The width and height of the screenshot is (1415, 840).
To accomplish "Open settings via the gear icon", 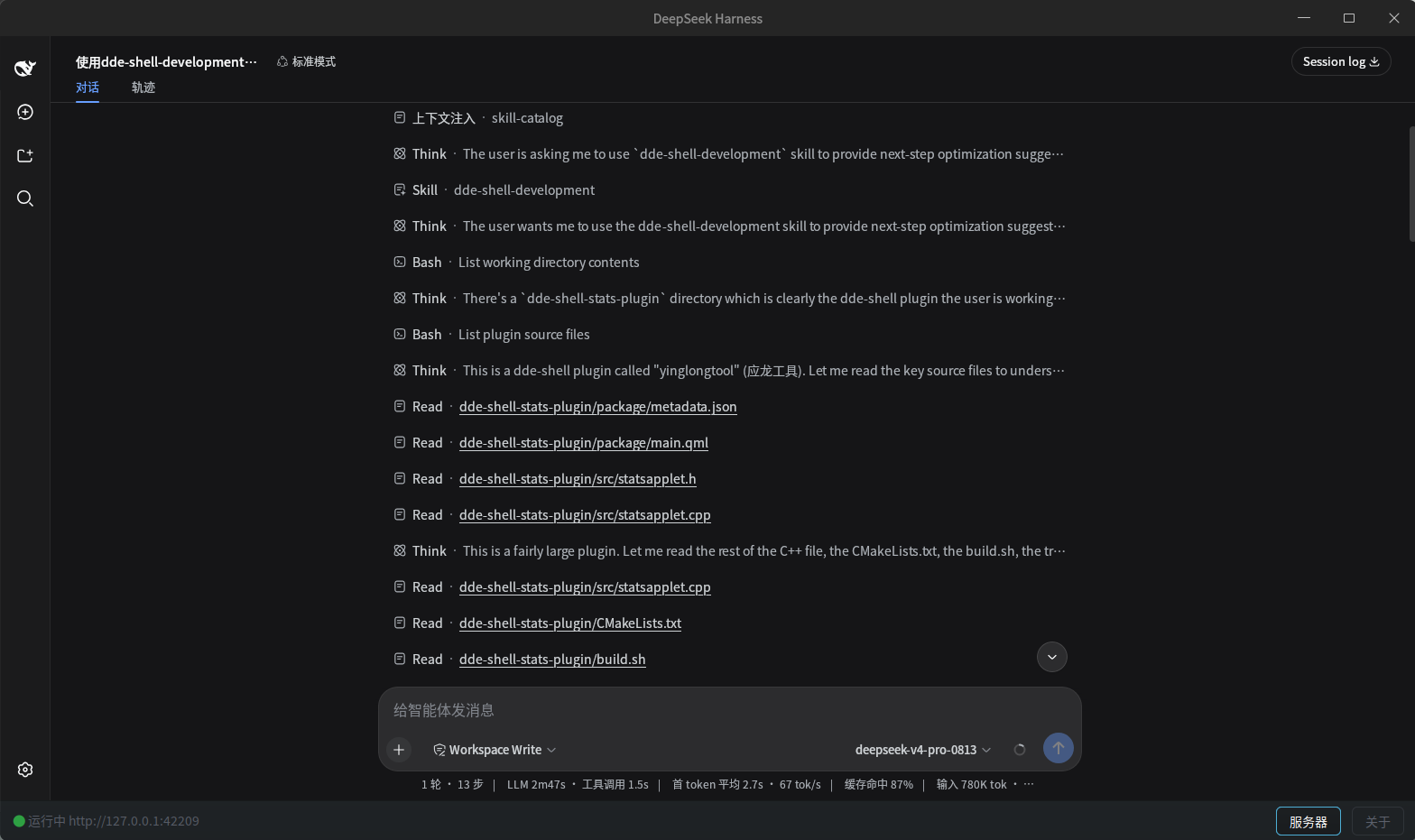I will (25, 770).
